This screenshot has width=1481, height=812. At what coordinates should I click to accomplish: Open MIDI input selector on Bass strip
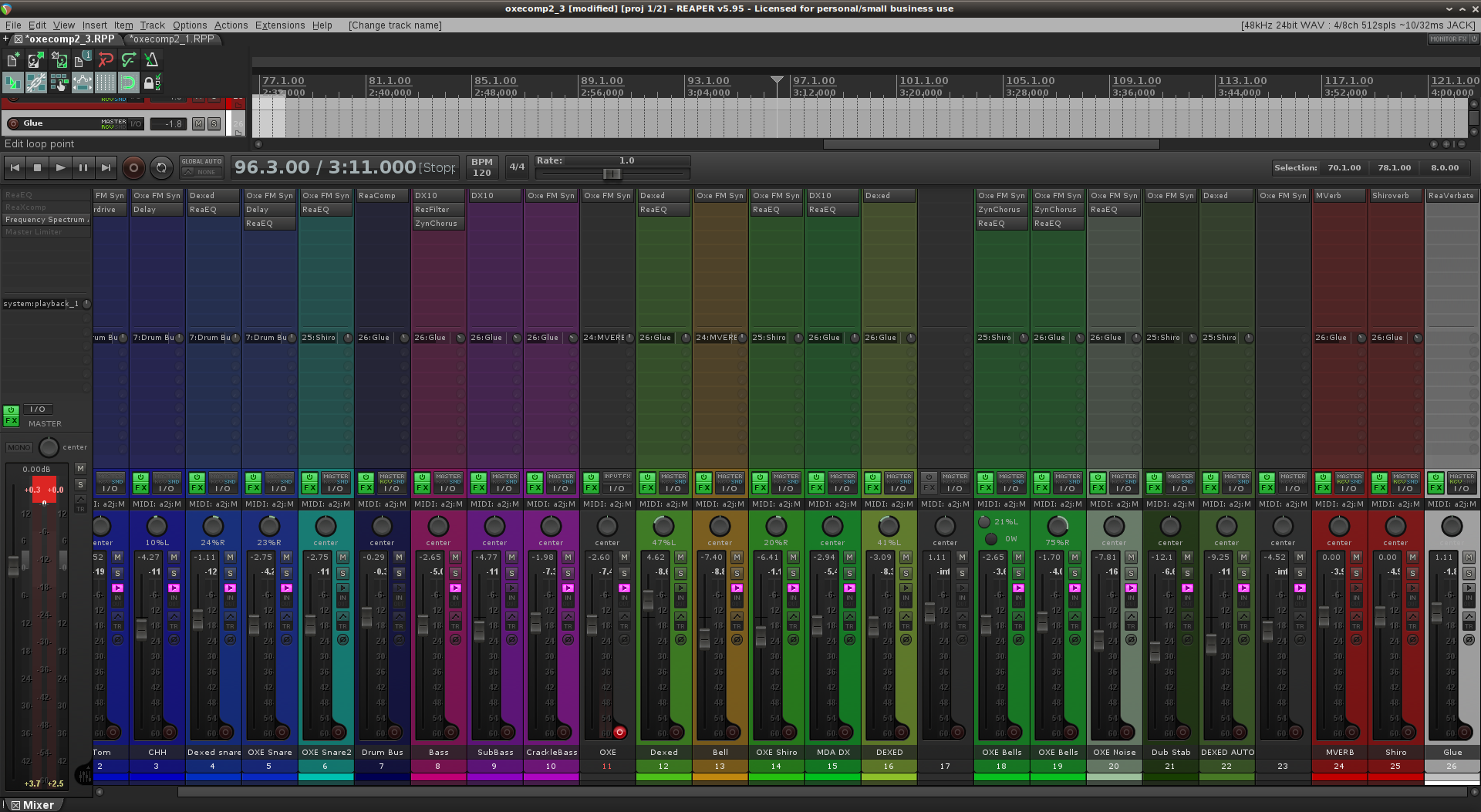click(x=439, y=504)
